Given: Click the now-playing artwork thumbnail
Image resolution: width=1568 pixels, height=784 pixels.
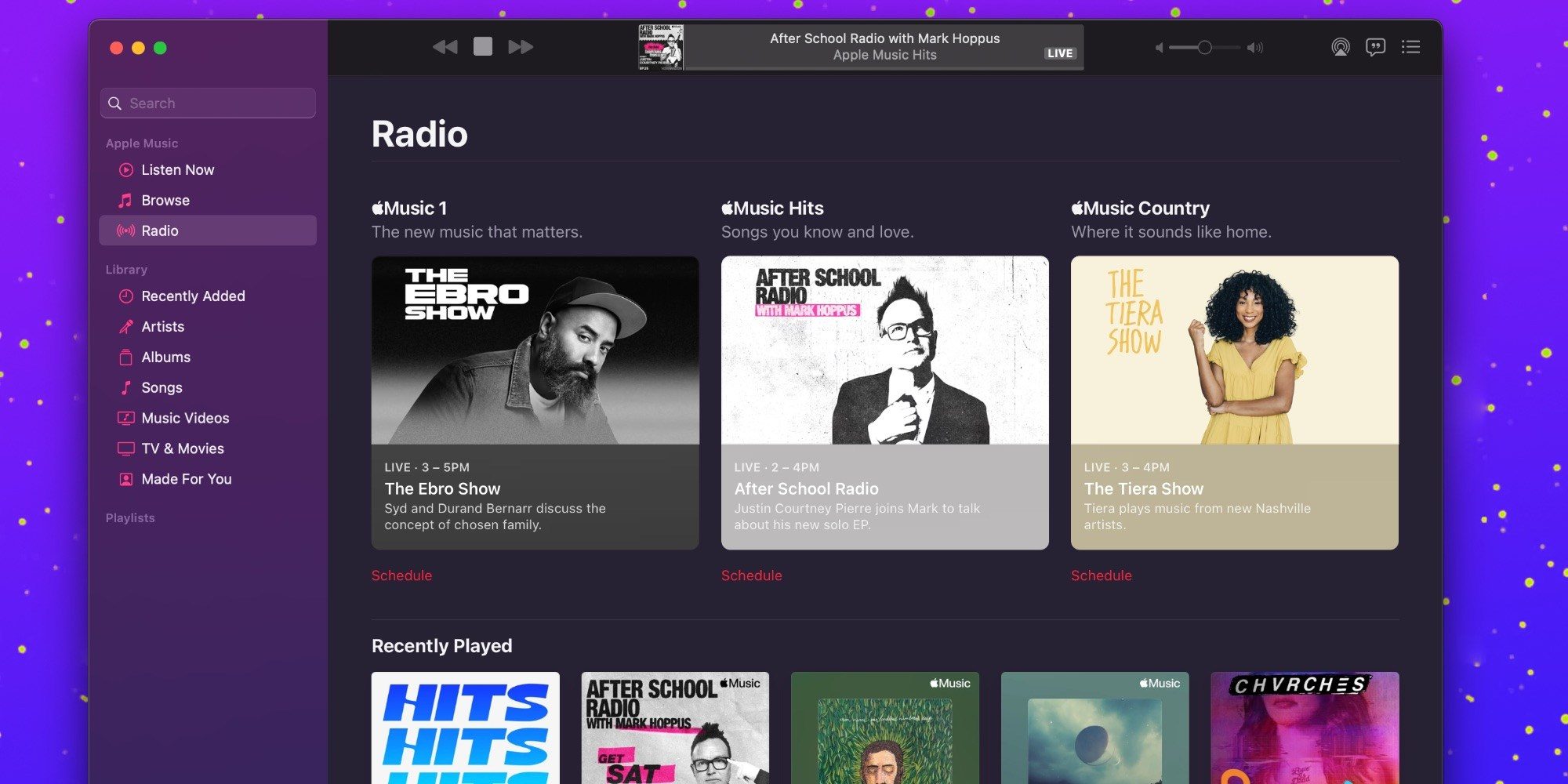Looking at the screenshot, I should pos(661,47).
